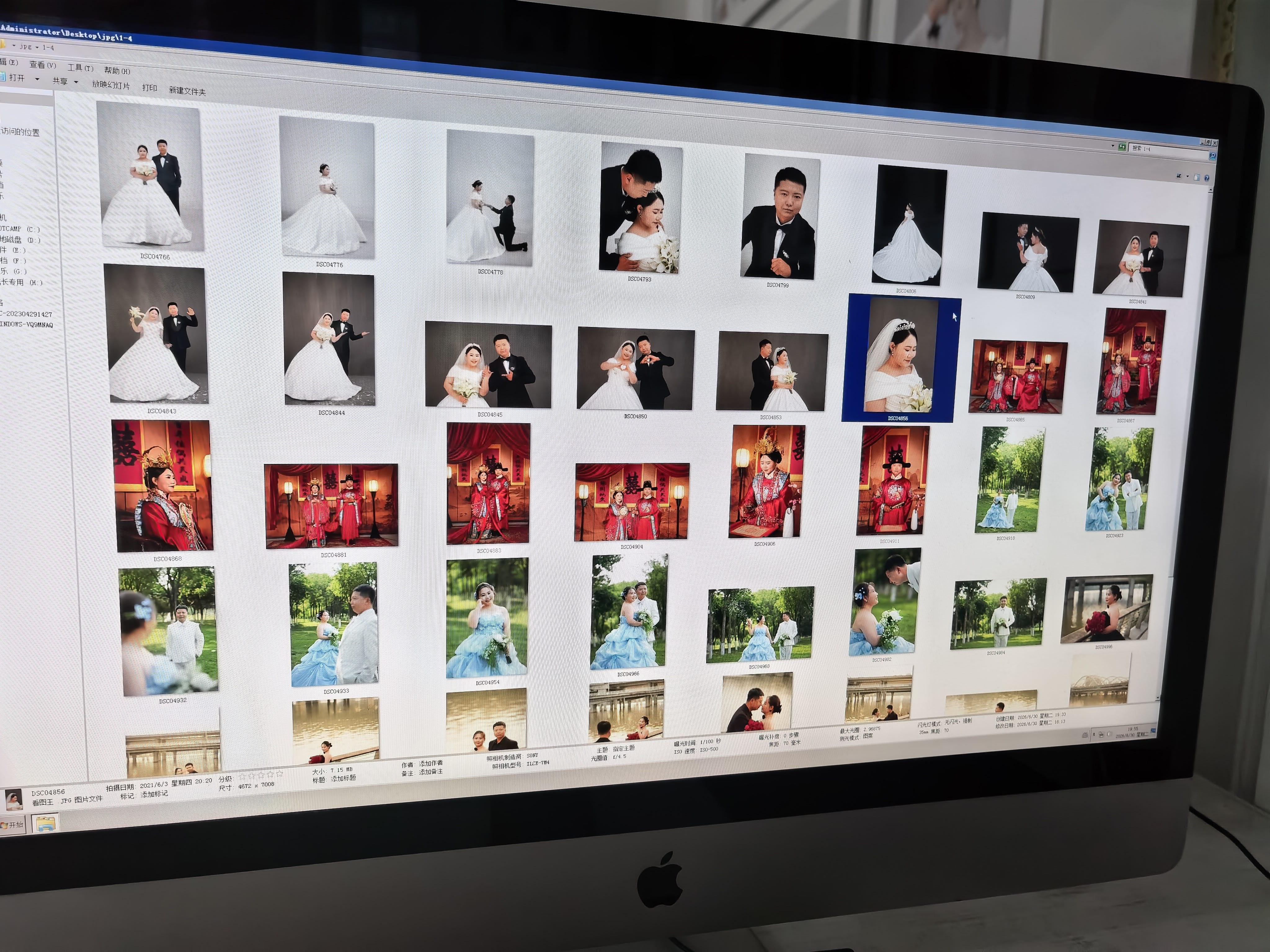
Task: Open the 共享 dropdown arrow
Action: point(76,83)
